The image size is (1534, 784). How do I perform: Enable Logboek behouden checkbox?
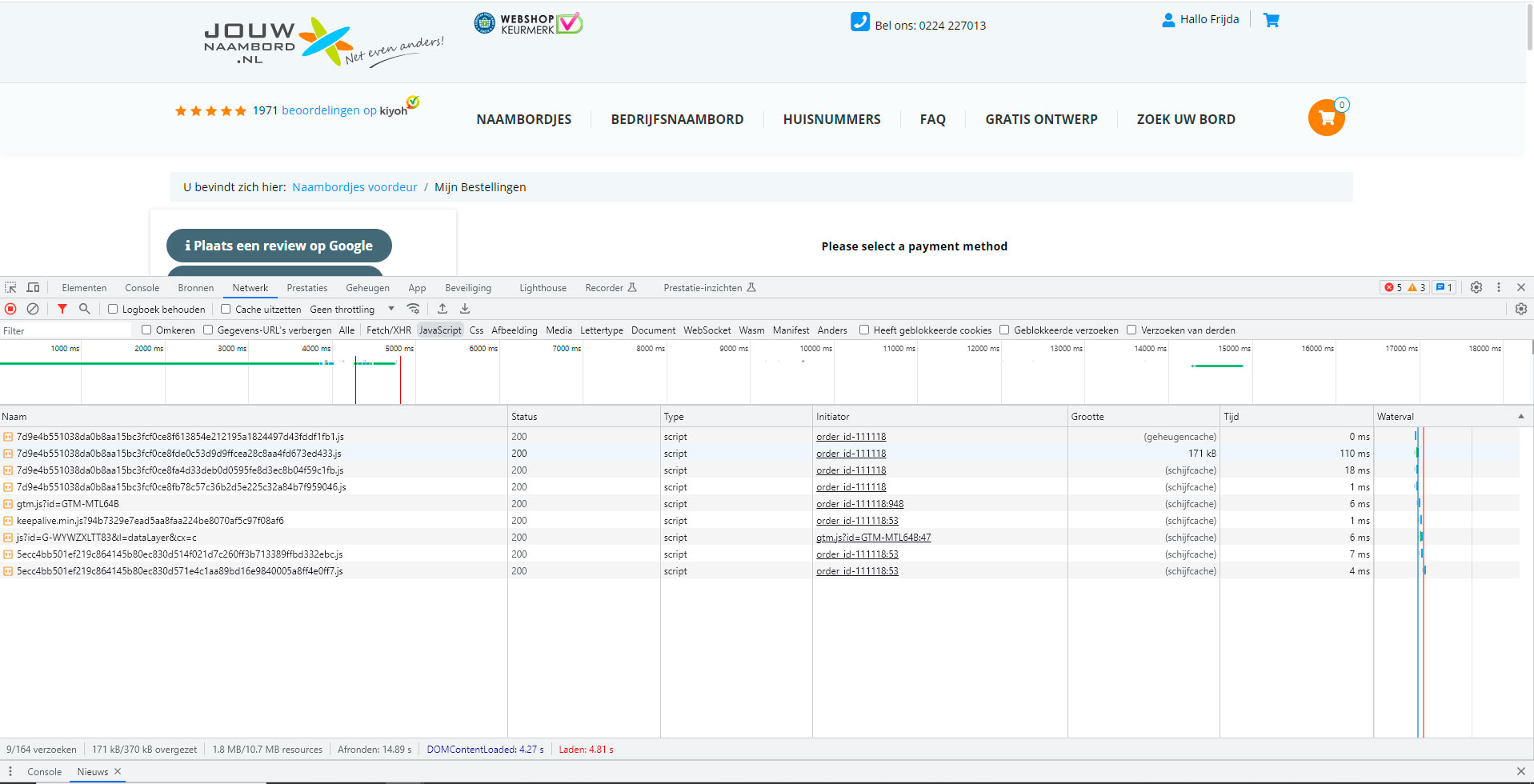click(113, 309)
